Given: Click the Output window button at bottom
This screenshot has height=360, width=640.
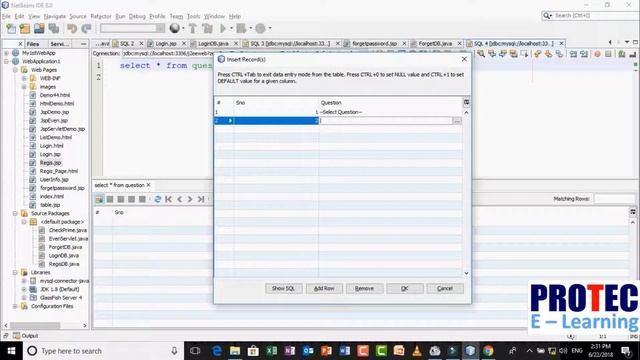Looking at the screenshot, I should click(25, 336).
